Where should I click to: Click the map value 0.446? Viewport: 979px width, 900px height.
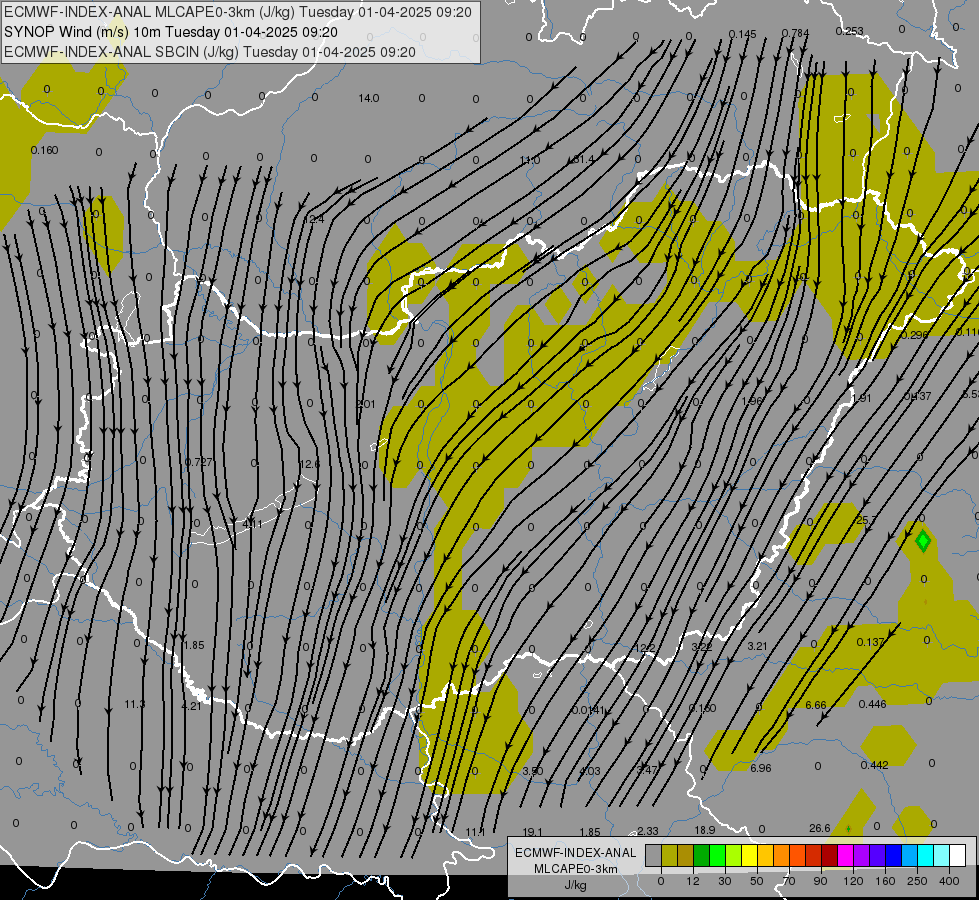click(x=872, y=705)
